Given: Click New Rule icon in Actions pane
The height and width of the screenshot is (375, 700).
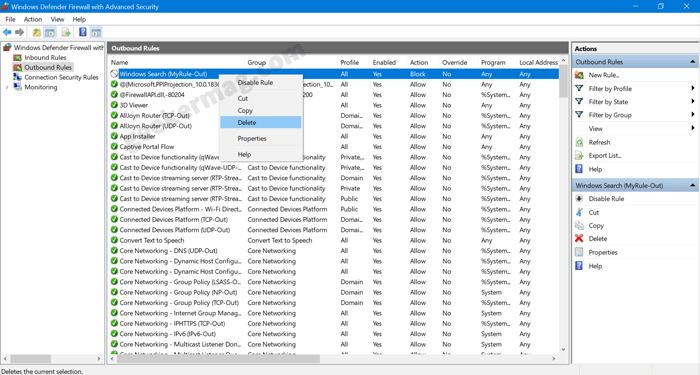Looking at the screenshot, I should pyautogui.click(x=579, y=75).
